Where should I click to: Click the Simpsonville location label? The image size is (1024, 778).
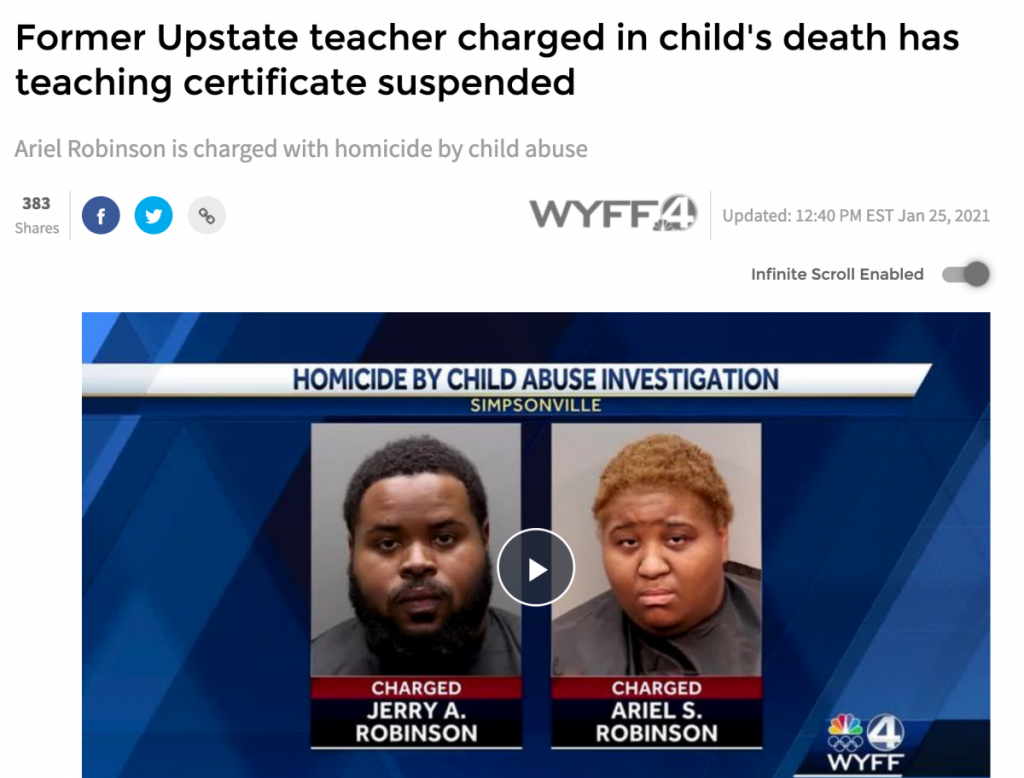click(x=536, y=405)
